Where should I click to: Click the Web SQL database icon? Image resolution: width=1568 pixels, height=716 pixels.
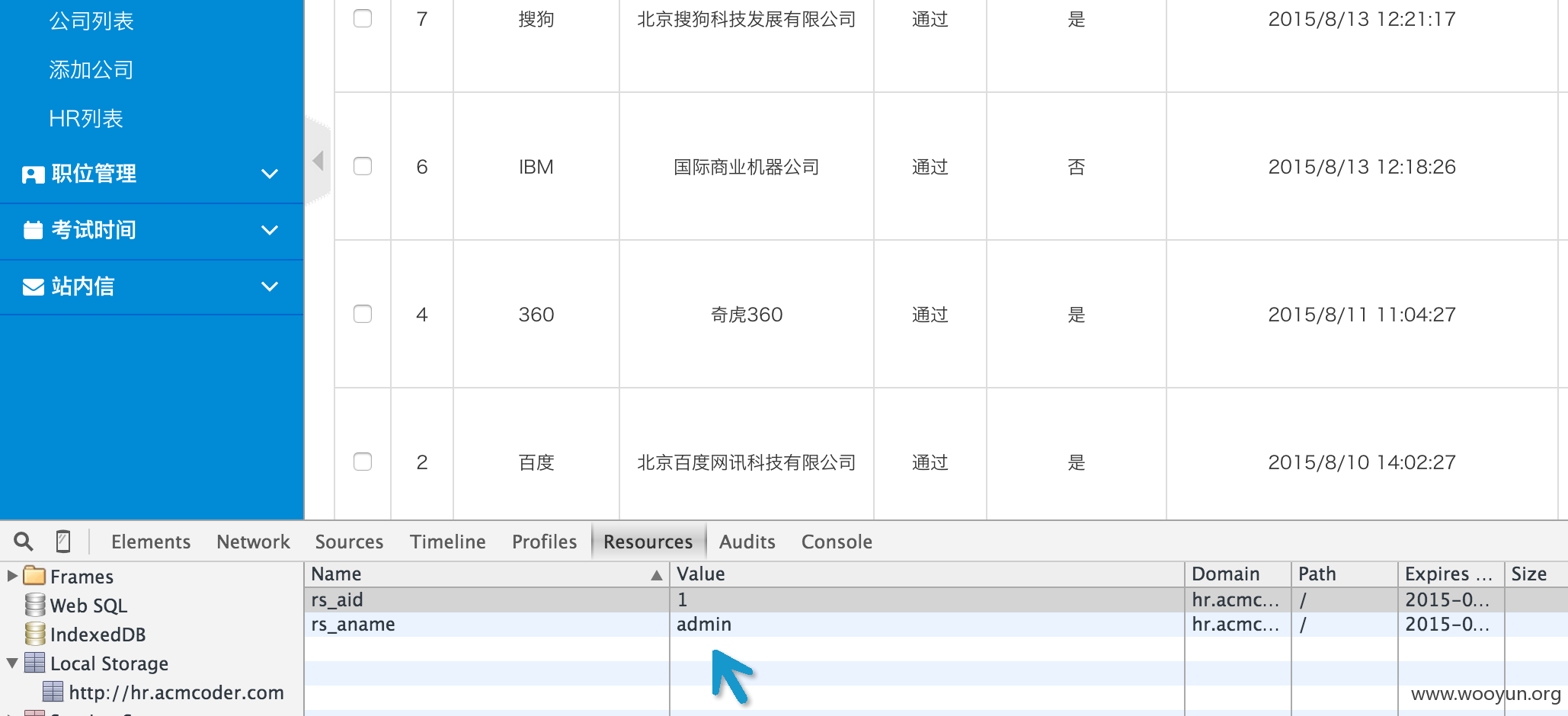tap(34, 605)
